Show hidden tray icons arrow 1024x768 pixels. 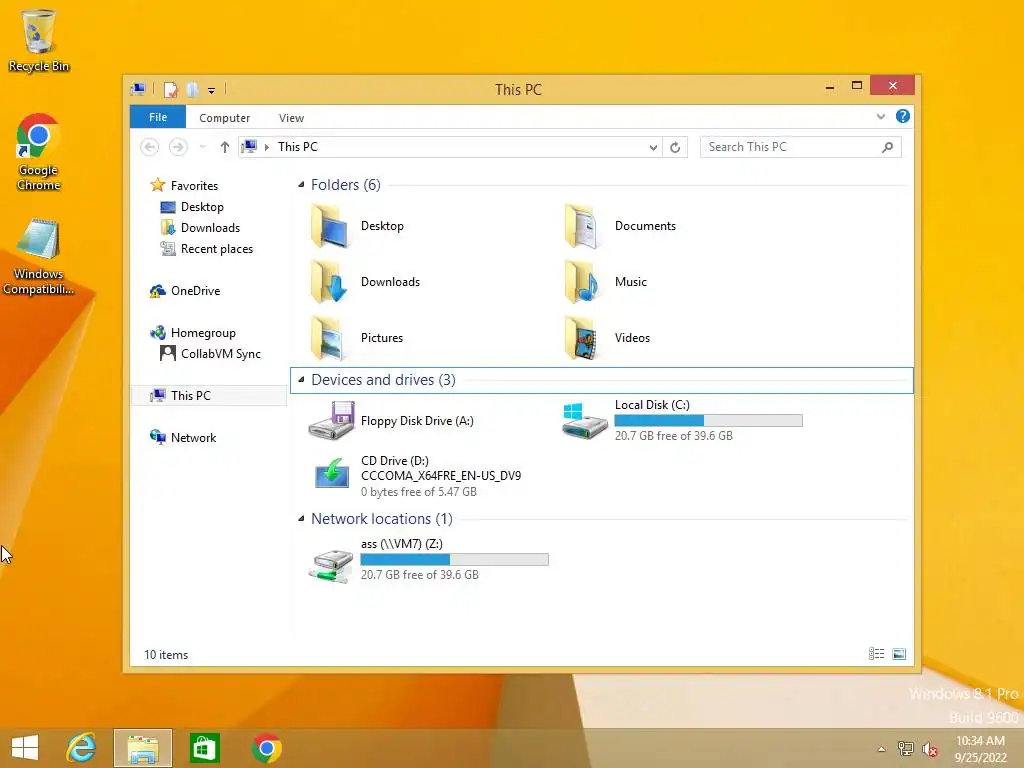click(x=882, y=749)
